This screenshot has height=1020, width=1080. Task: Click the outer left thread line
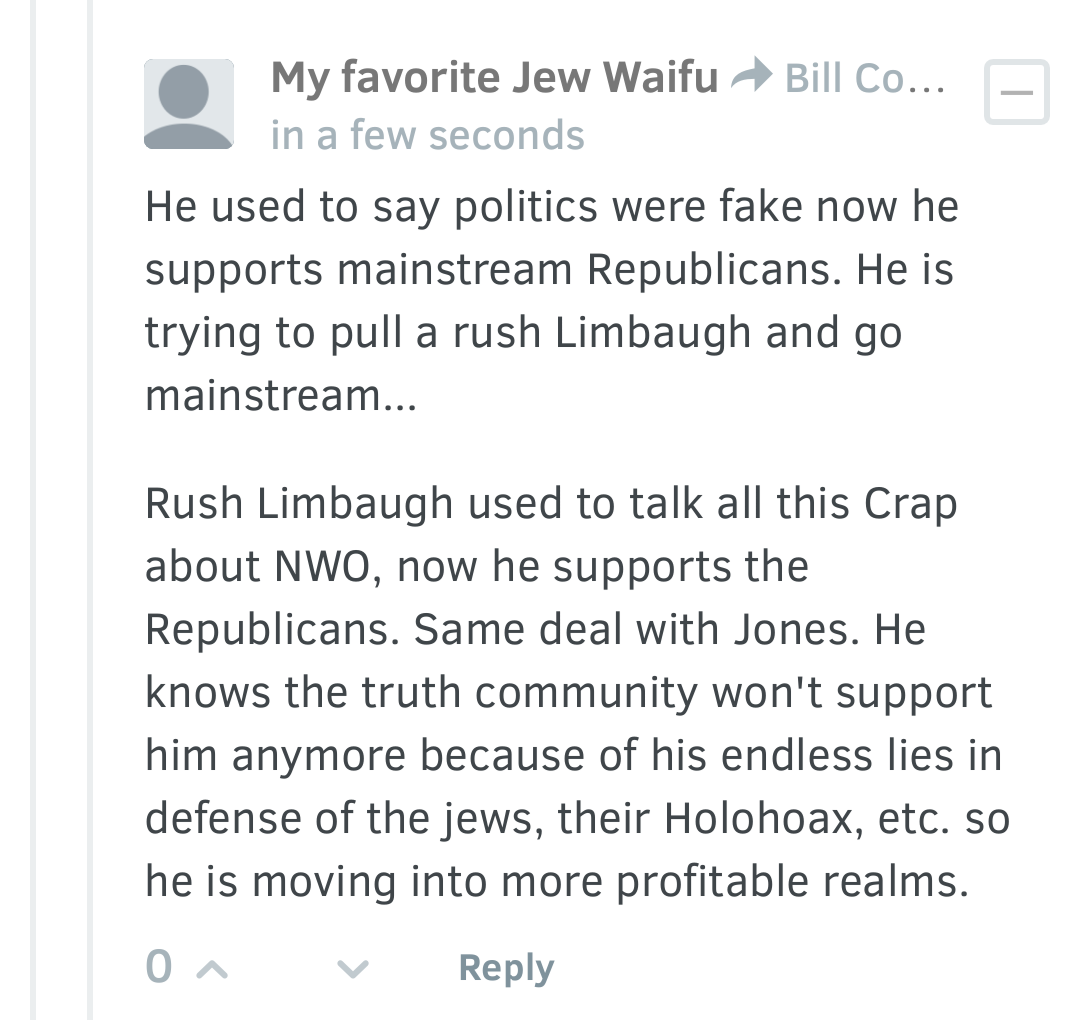point(33,510)
